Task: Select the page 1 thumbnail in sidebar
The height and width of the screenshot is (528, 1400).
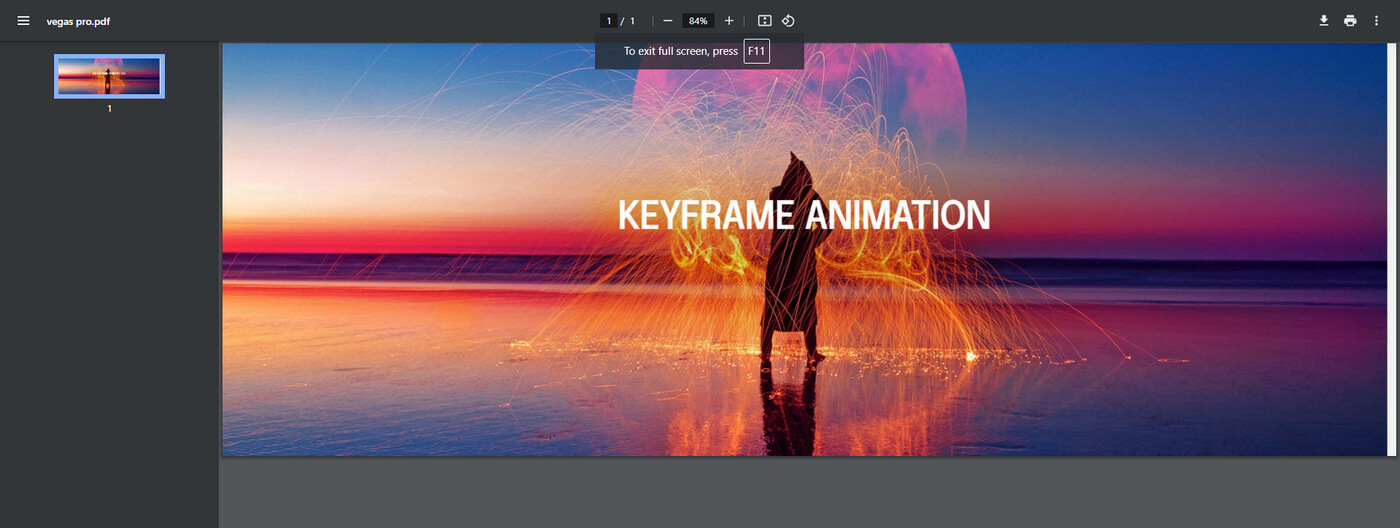Action: (109, 76)
